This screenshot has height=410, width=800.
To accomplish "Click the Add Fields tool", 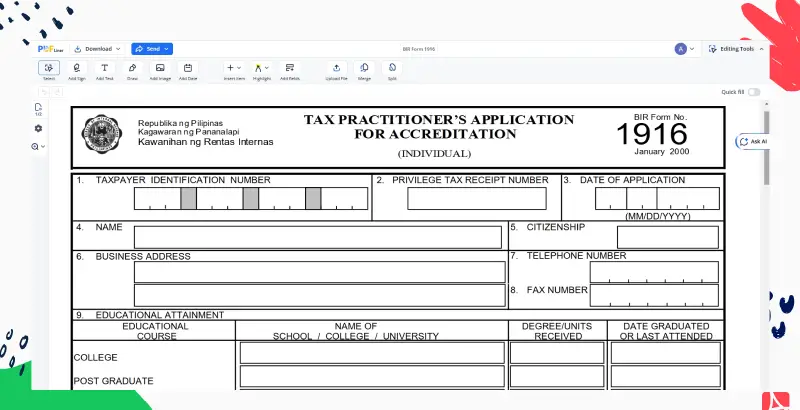I will [290, 68].
